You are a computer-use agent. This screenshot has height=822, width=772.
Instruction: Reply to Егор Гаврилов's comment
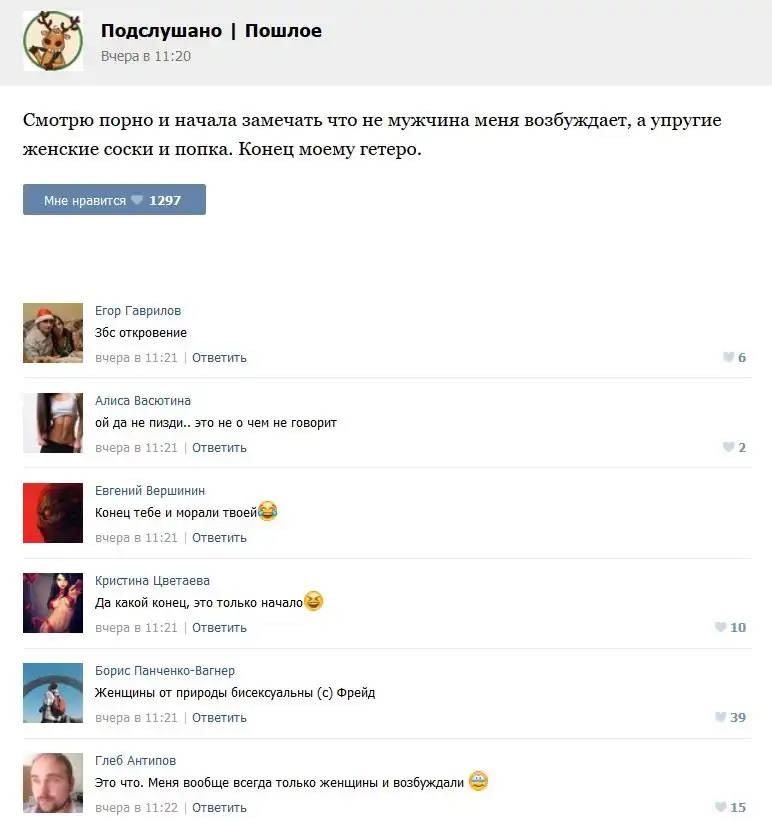[x=219, y=358]
